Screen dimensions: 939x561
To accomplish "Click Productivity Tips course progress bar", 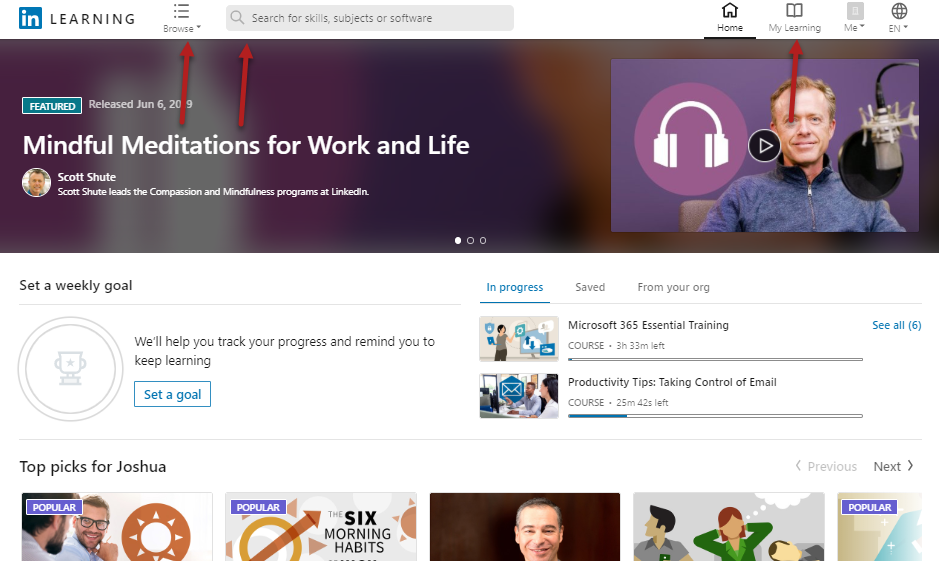I will 714,415.
